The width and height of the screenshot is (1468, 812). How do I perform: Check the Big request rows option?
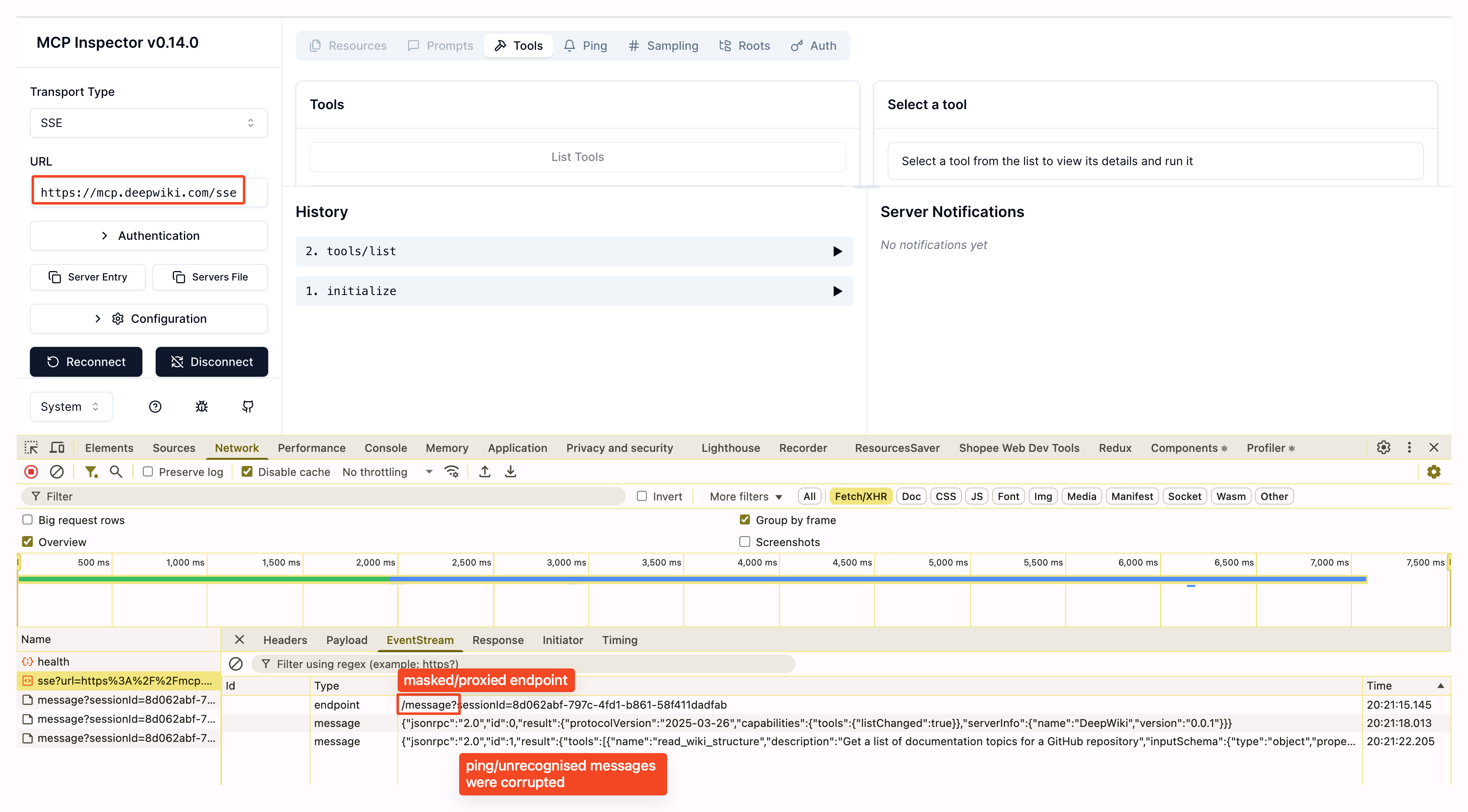point(27,520)
